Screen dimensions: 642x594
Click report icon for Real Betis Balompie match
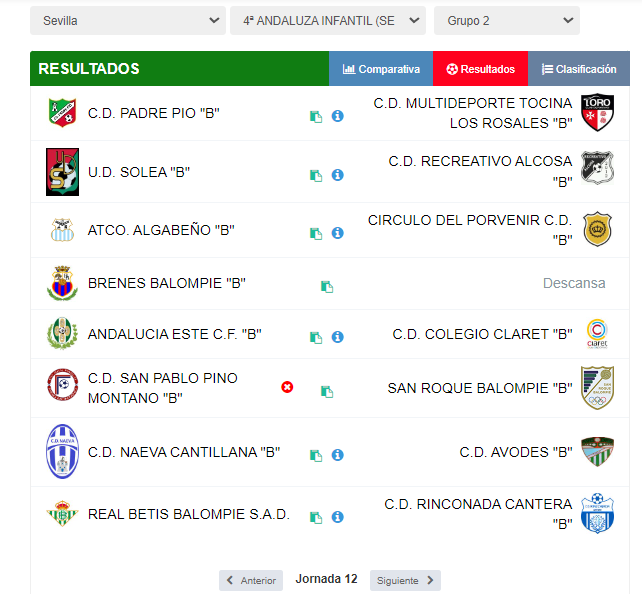click(x=316, y=517)
